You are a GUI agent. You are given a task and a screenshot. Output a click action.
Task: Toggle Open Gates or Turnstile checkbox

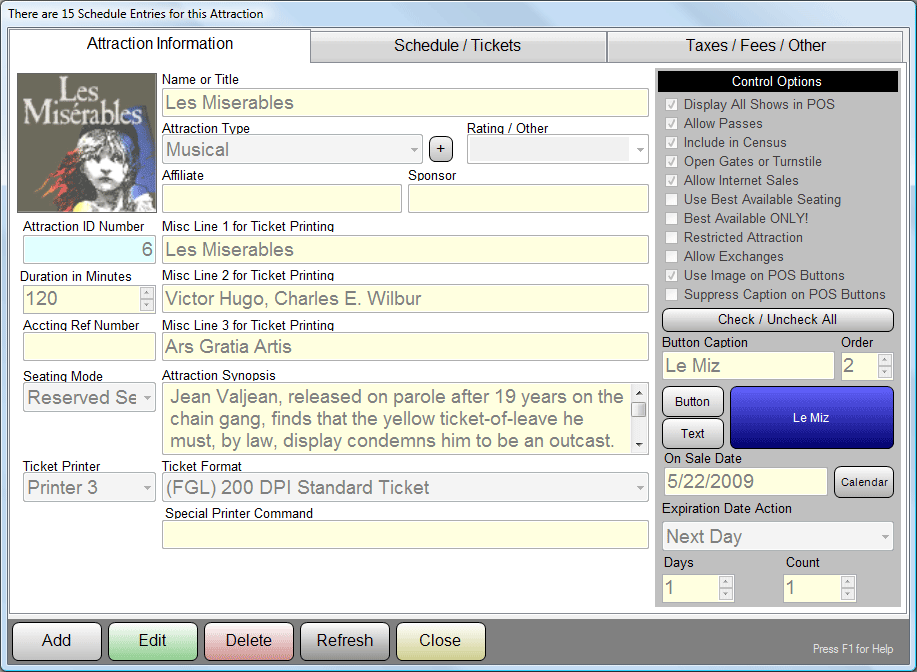point(671,161)
